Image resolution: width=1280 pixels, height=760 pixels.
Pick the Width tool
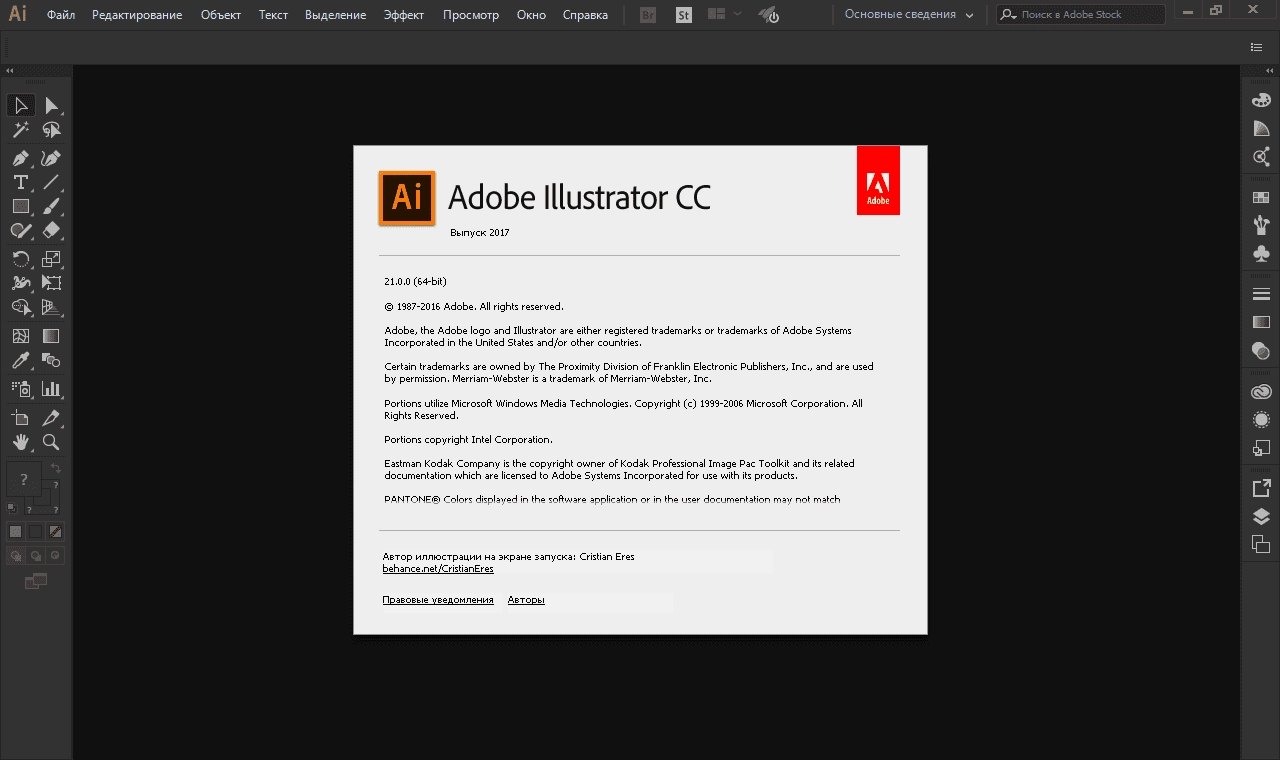click(x=20, y=283)
